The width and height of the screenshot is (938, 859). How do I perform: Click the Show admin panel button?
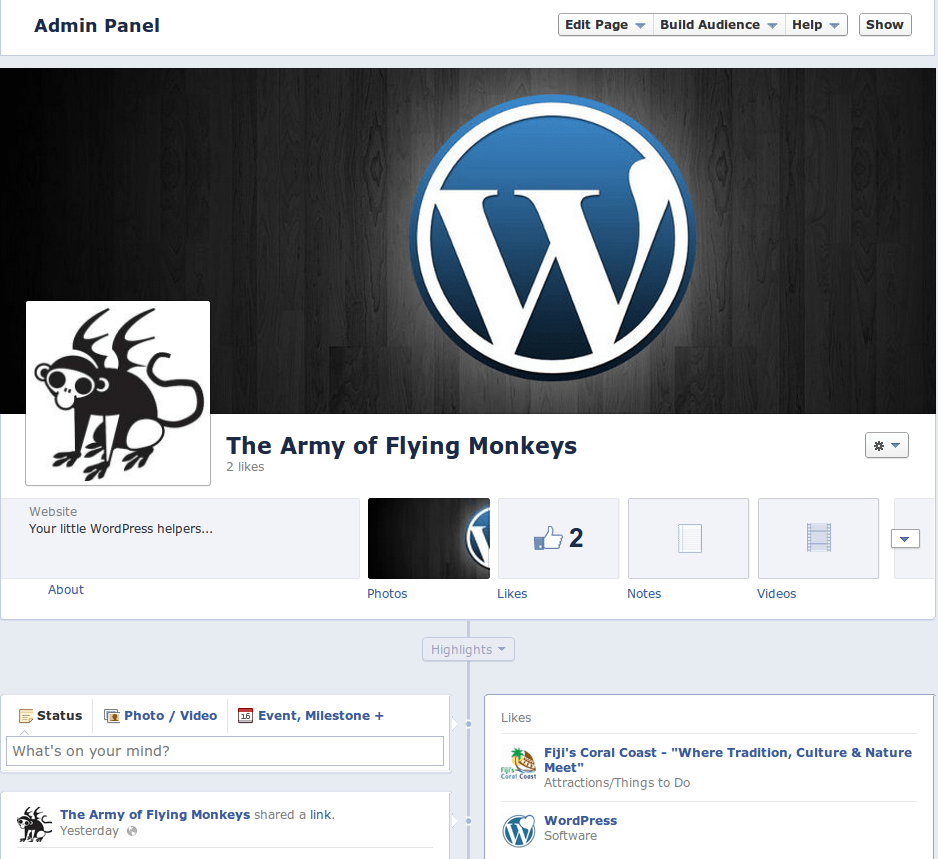(x=885, y=25)
